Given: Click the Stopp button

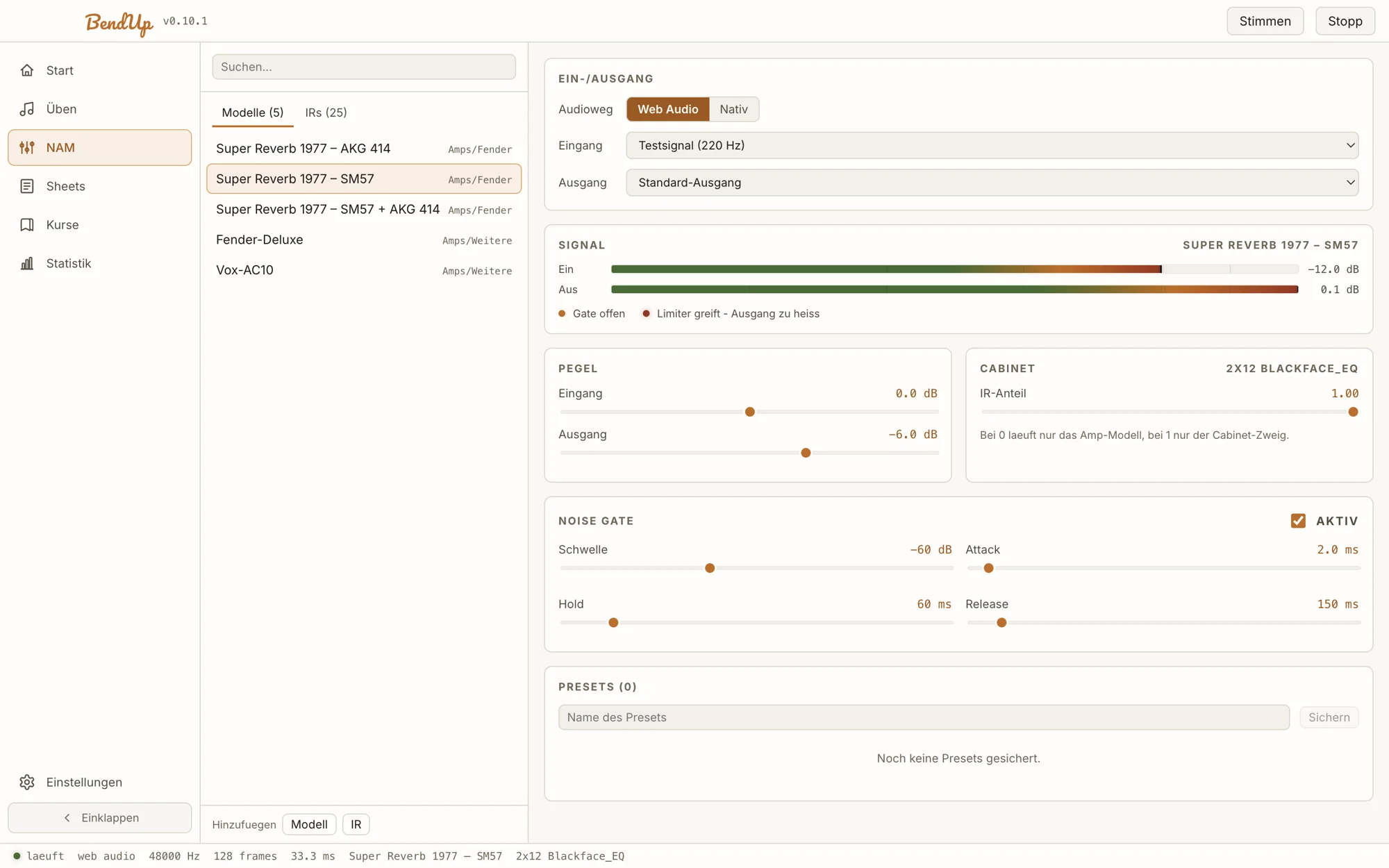Looking at the screenshot, I should pos(1345,21).
